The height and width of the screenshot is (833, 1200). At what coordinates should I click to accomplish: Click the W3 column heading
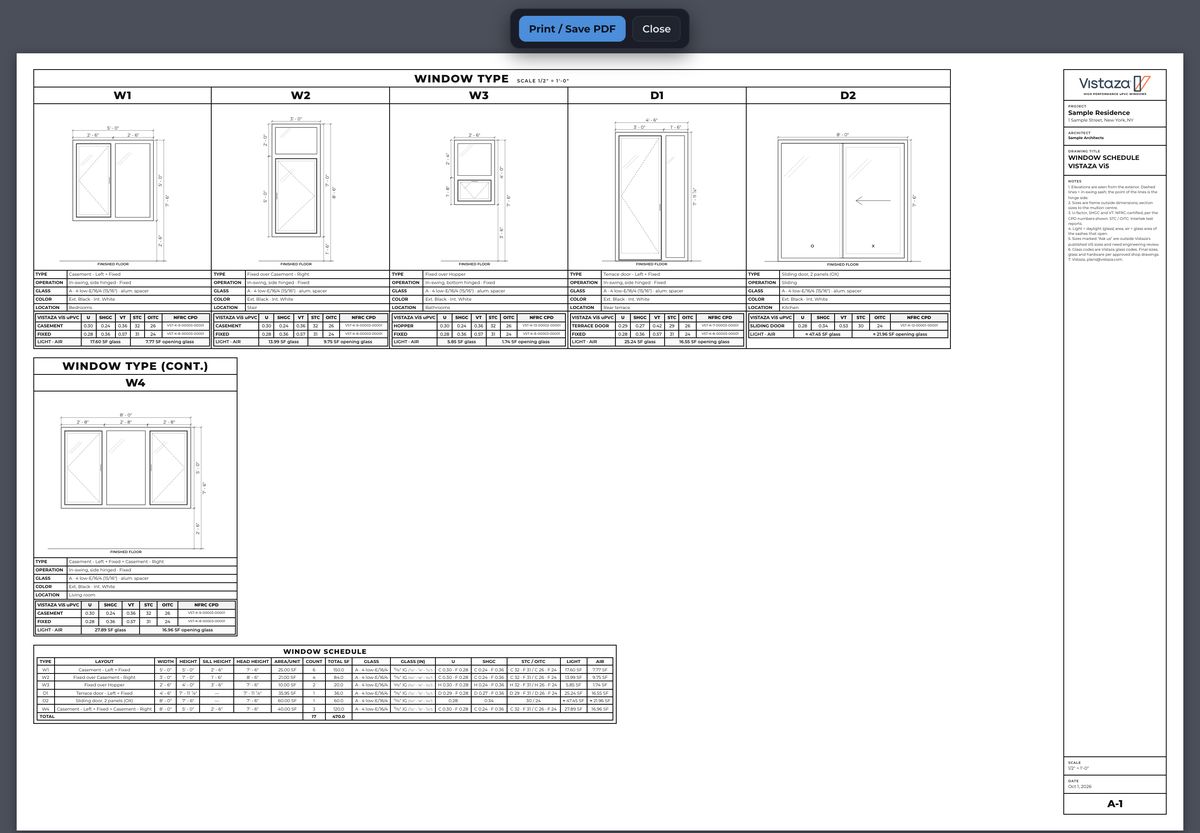[x=479, y=96]
